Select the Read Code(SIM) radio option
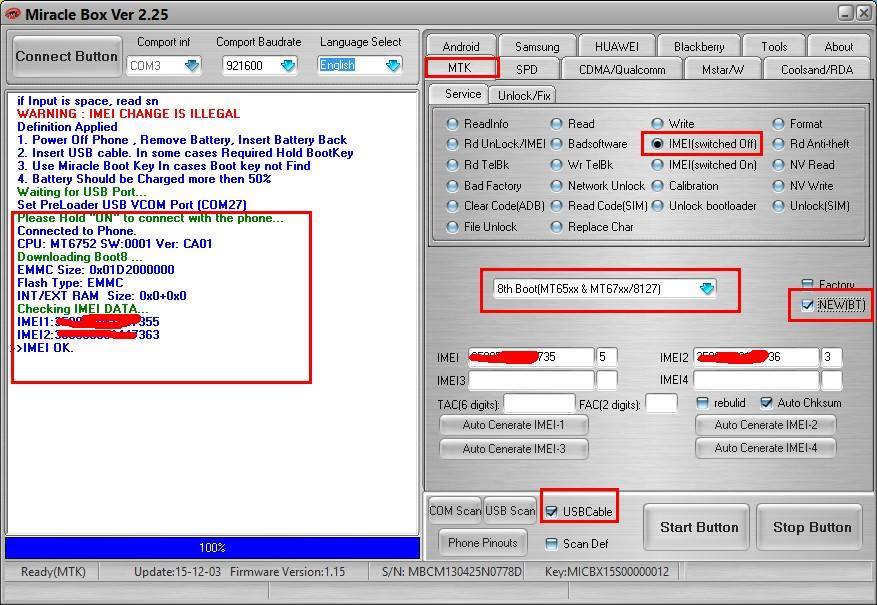 599,206
